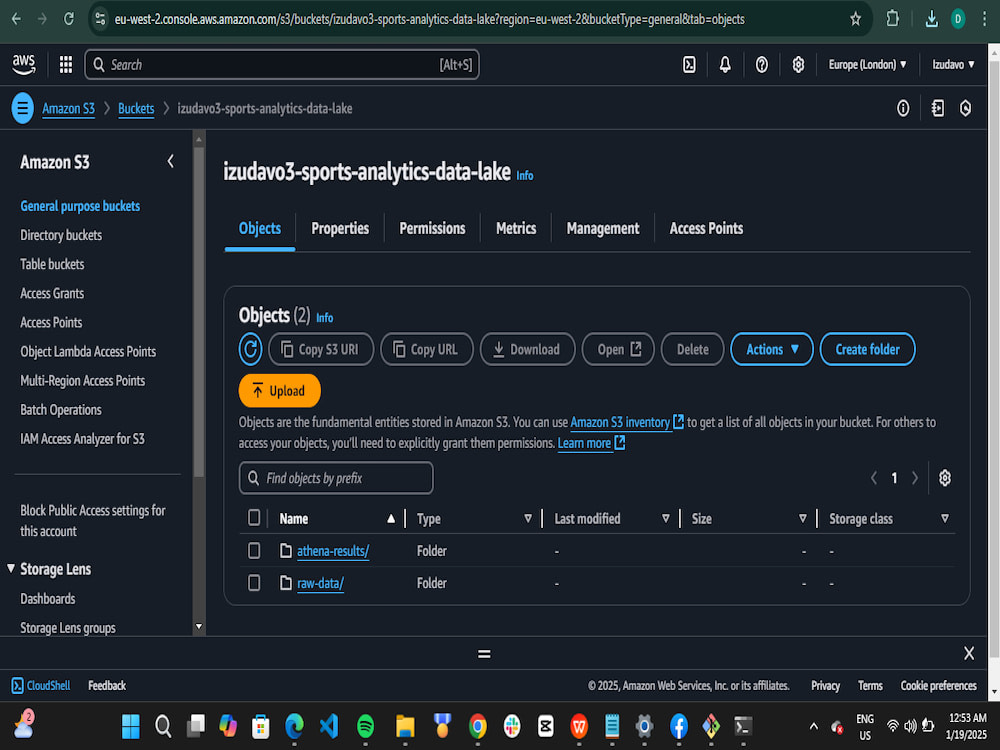
Task: Open the Actions dropdown menu
Action: (x=772, y=349)
